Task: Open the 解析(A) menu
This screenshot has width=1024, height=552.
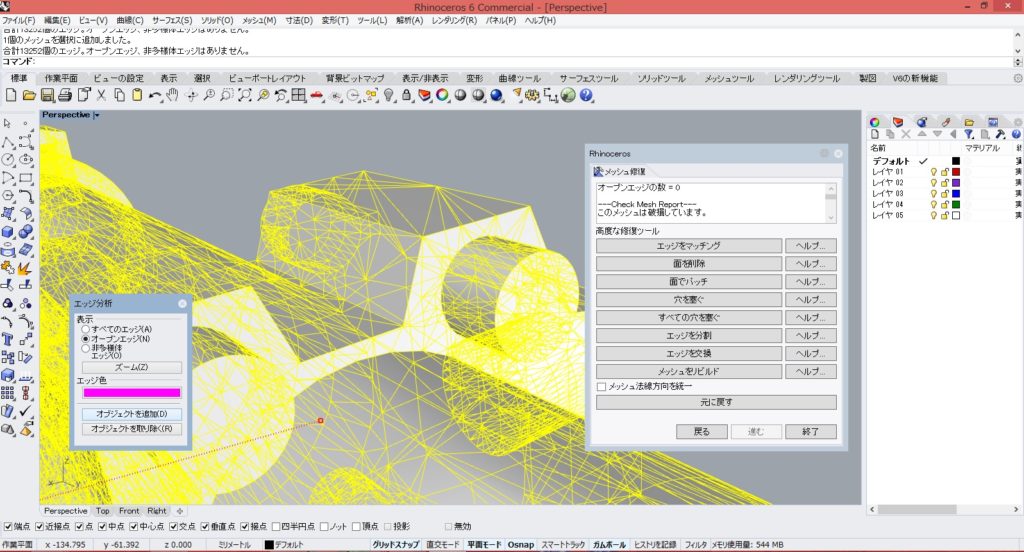Action: pyautogui.click(x=409, y=20)
